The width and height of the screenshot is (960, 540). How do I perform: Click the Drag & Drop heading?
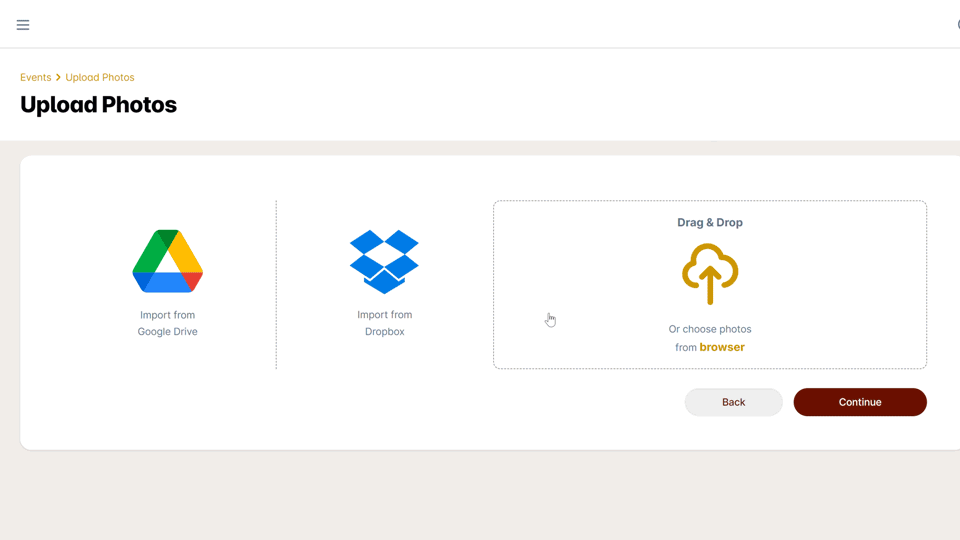pyautogui.click(x=710, y=222)
